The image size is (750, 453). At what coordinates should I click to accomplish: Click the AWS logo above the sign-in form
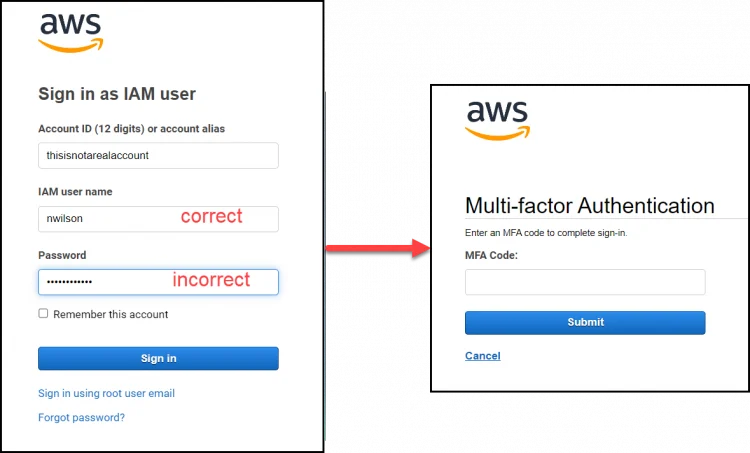click(70, 33)
